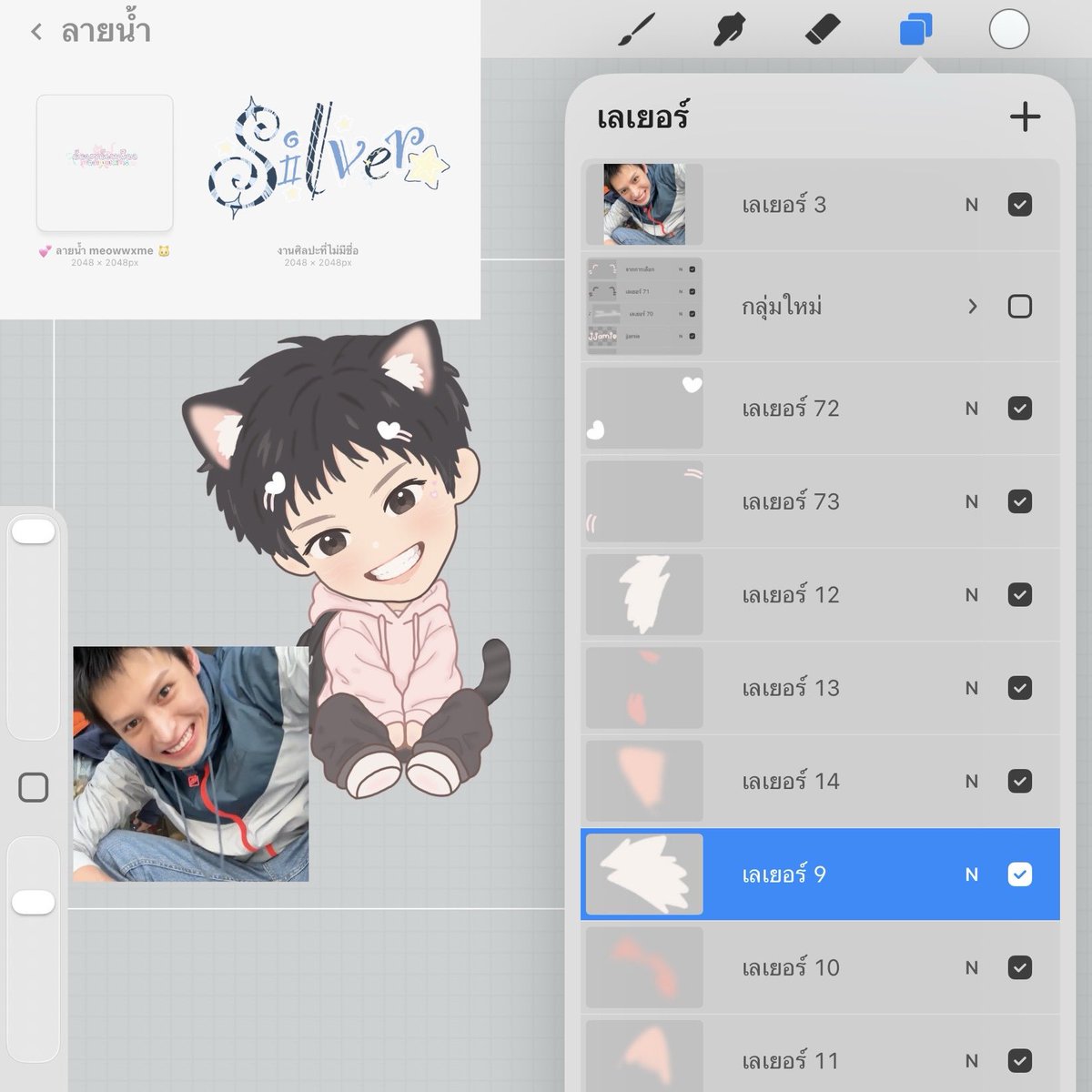Screen dimensions: 1092x1092
Task: Open ลายน้ำ meowwxme artwork thumbnail
Action: [105, 163]
